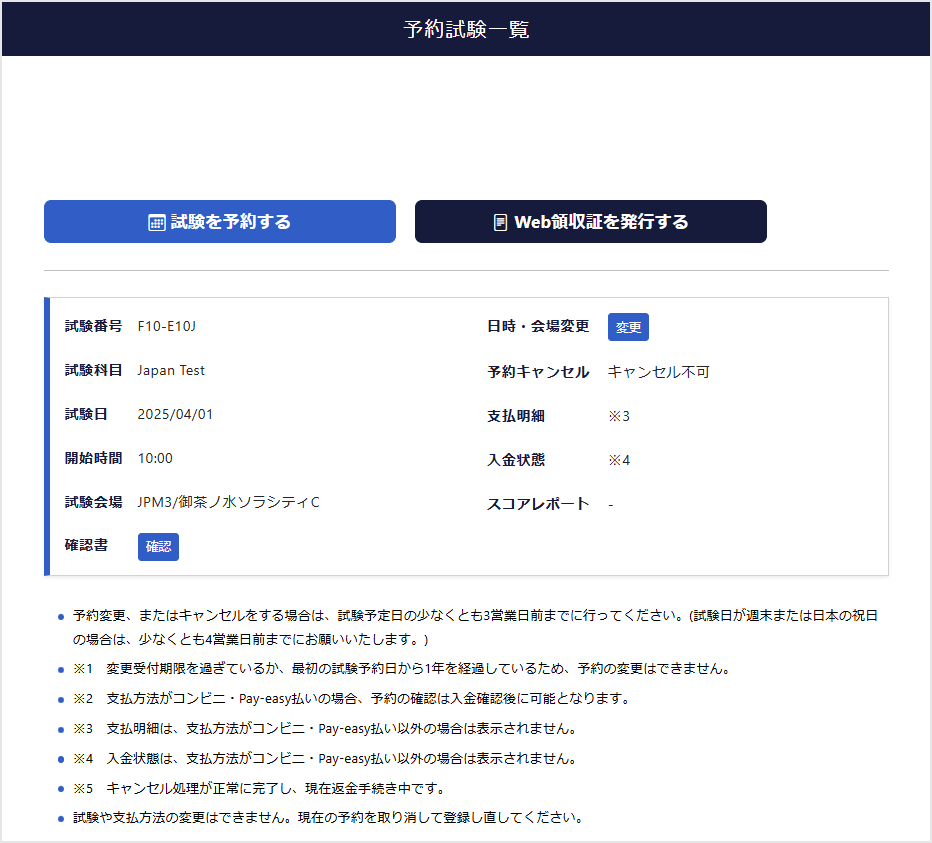Click the receipt icon on Web領収証 button

pyautogui.click(x=501, y=221)
